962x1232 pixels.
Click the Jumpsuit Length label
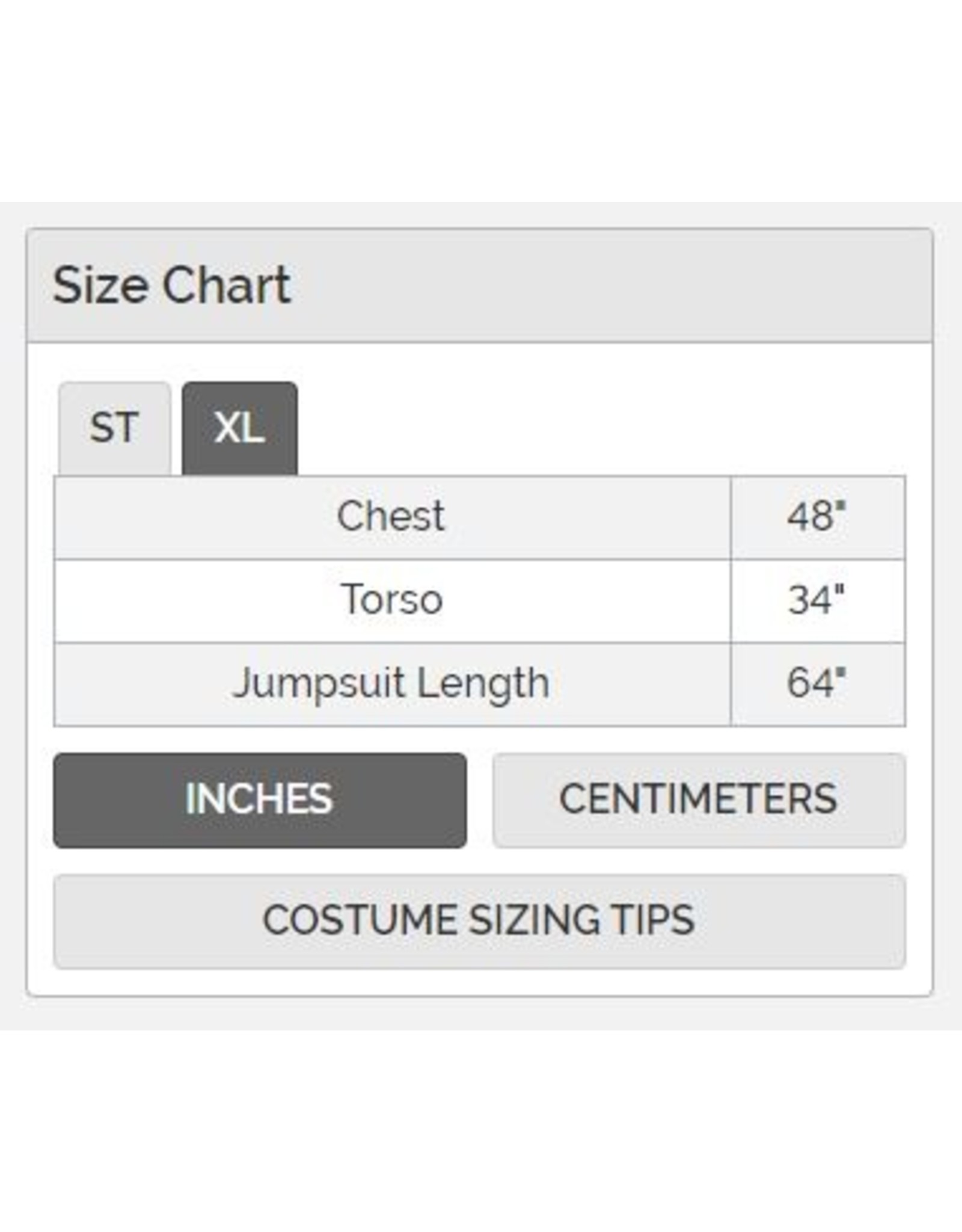click(391, 683)
